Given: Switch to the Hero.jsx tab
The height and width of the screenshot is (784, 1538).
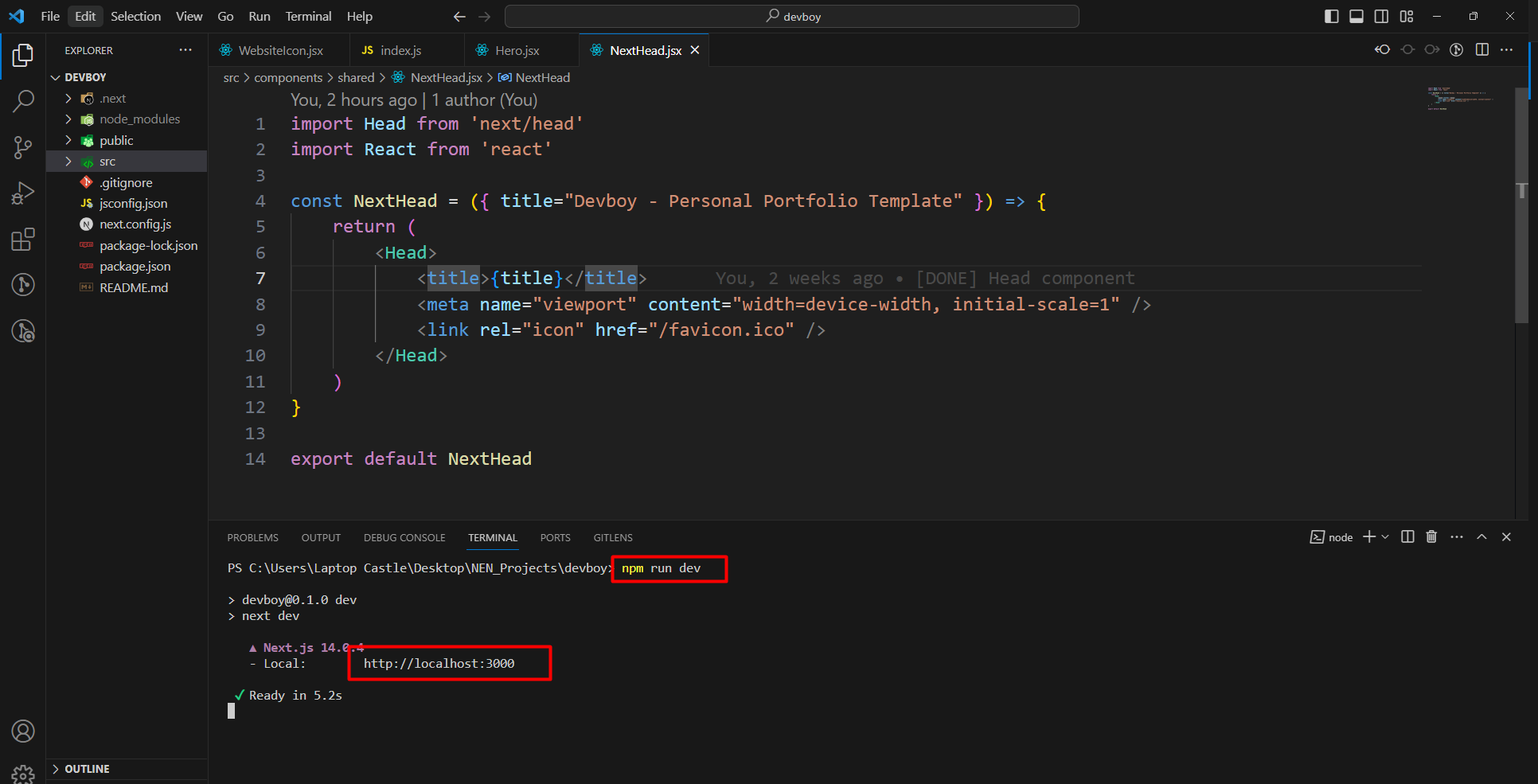Looking at the screenshot, I should (517, 51).
